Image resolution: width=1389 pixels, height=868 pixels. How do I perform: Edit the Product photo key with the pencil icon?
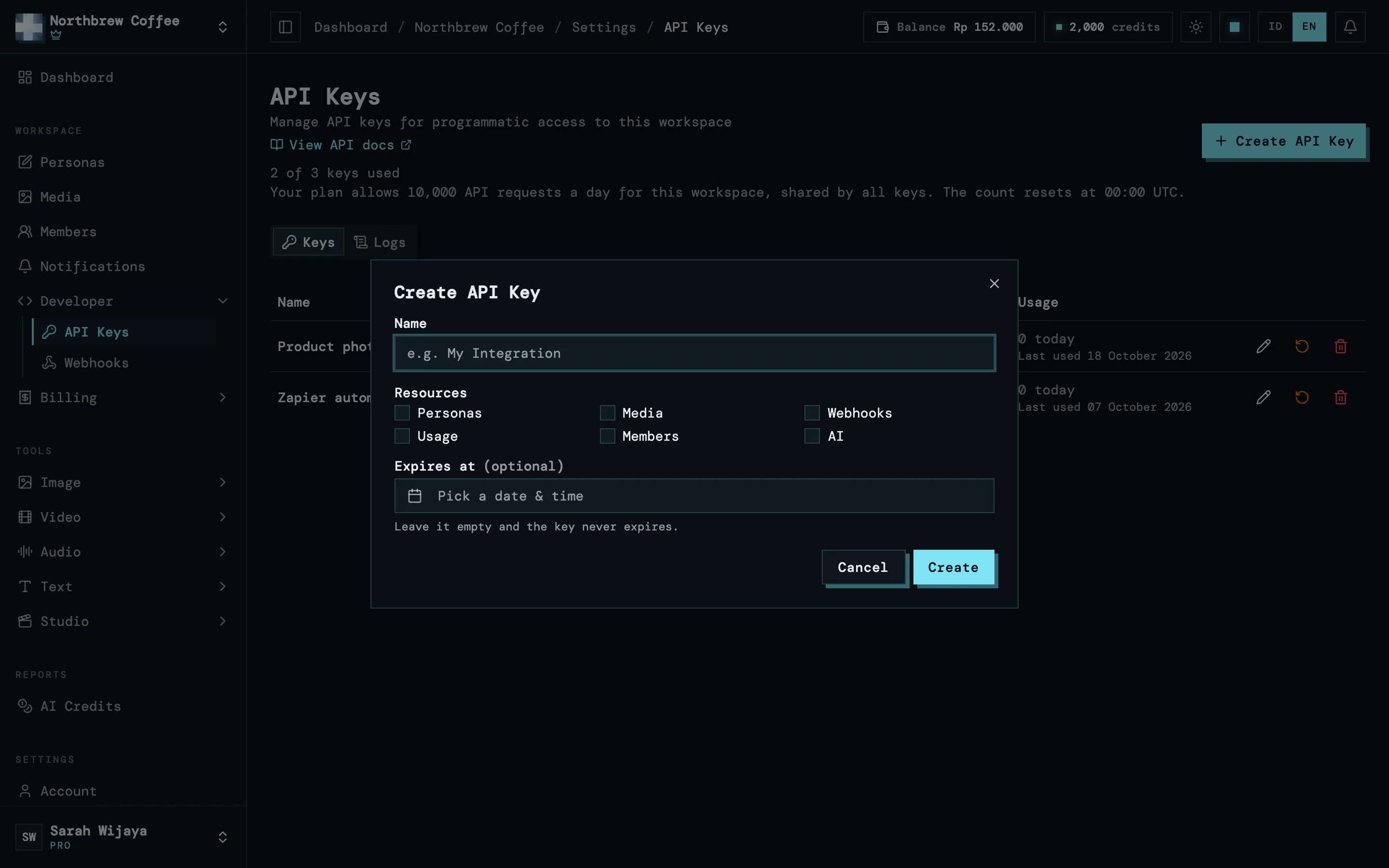click(1263, 346)
